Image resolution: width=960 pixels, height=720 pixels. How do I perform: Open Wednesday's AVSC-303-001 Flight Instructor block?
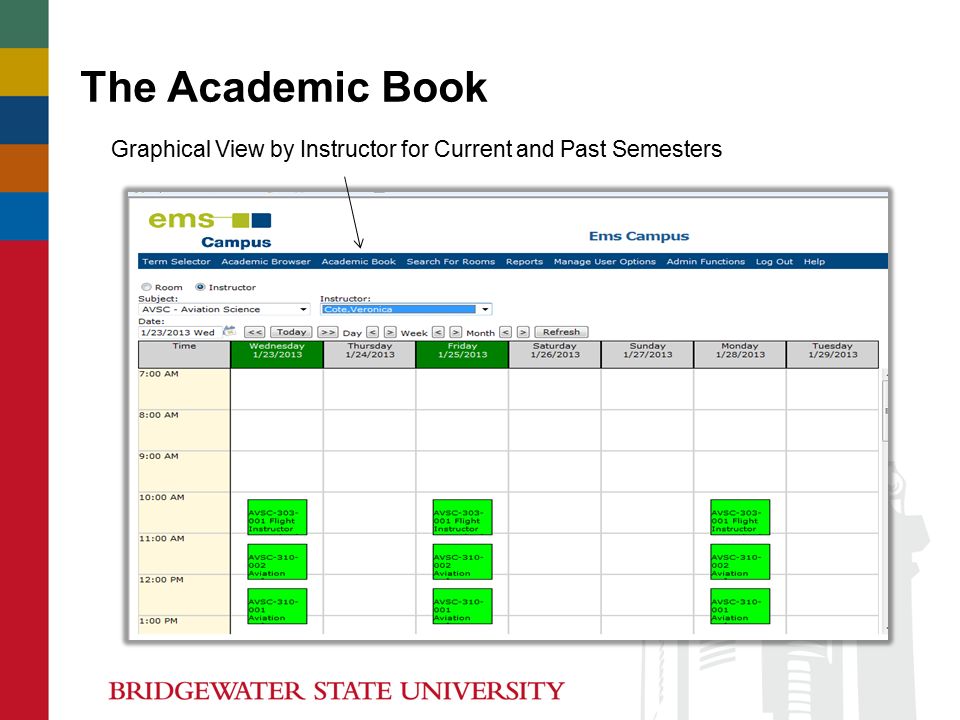click(277, 517)
